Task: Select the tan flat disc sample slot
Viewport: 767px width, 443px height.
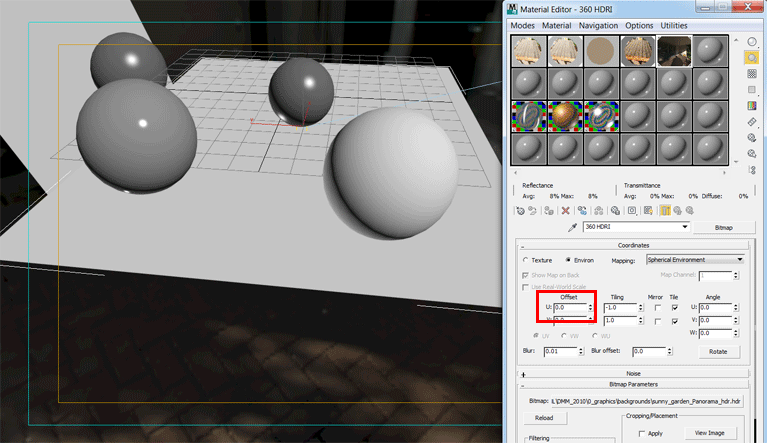Action: pyautogui.click(x=601, y=51)
